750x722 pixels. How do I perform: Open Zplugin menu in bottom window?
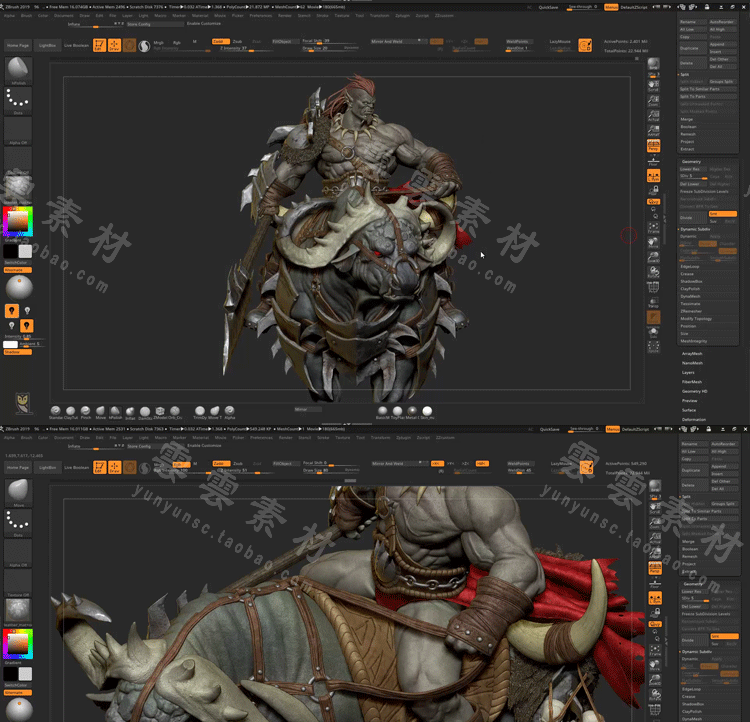403,437
